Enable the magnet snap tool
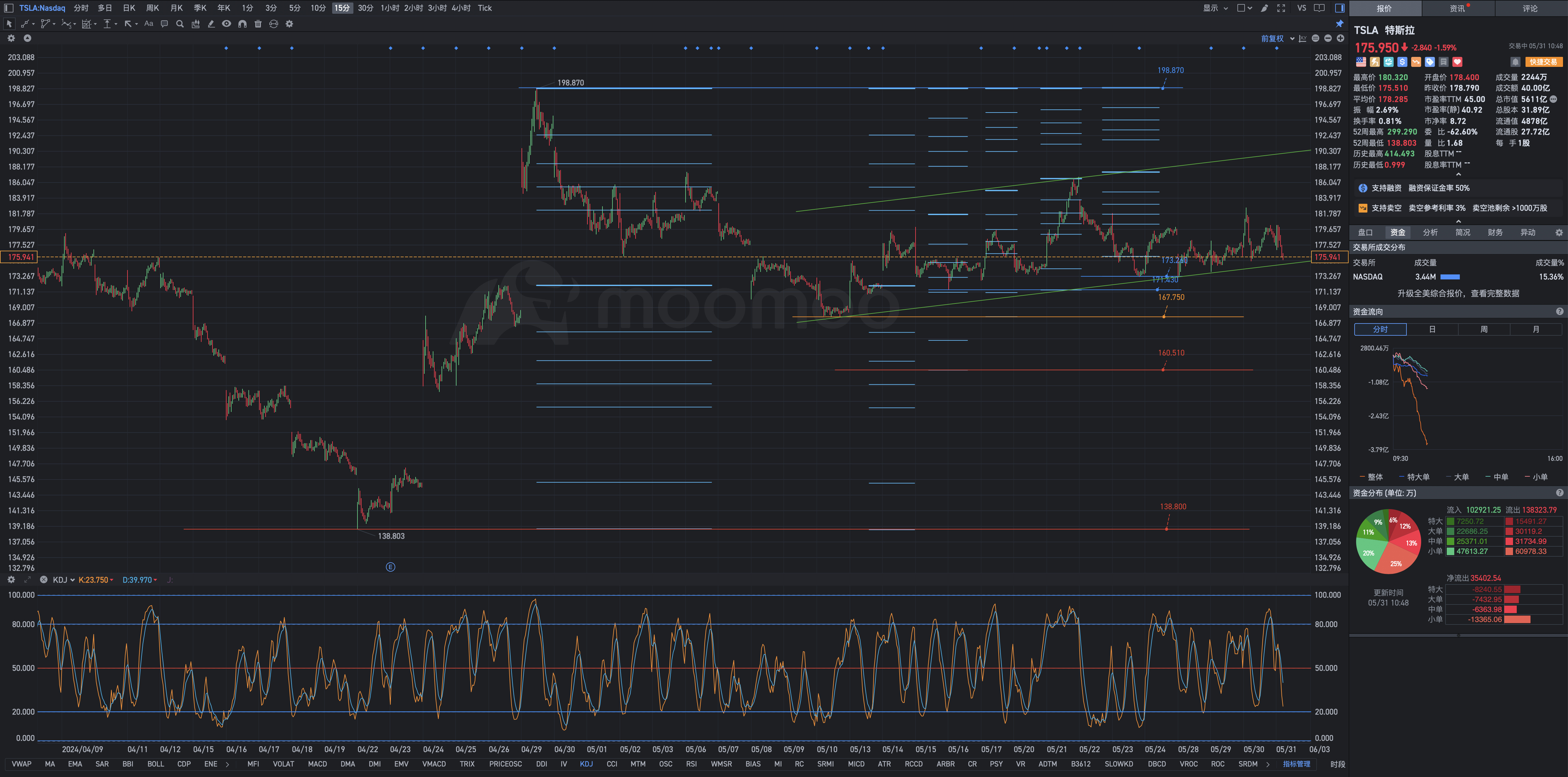Viewport: 1568px width, 777px height. (242, 24)
